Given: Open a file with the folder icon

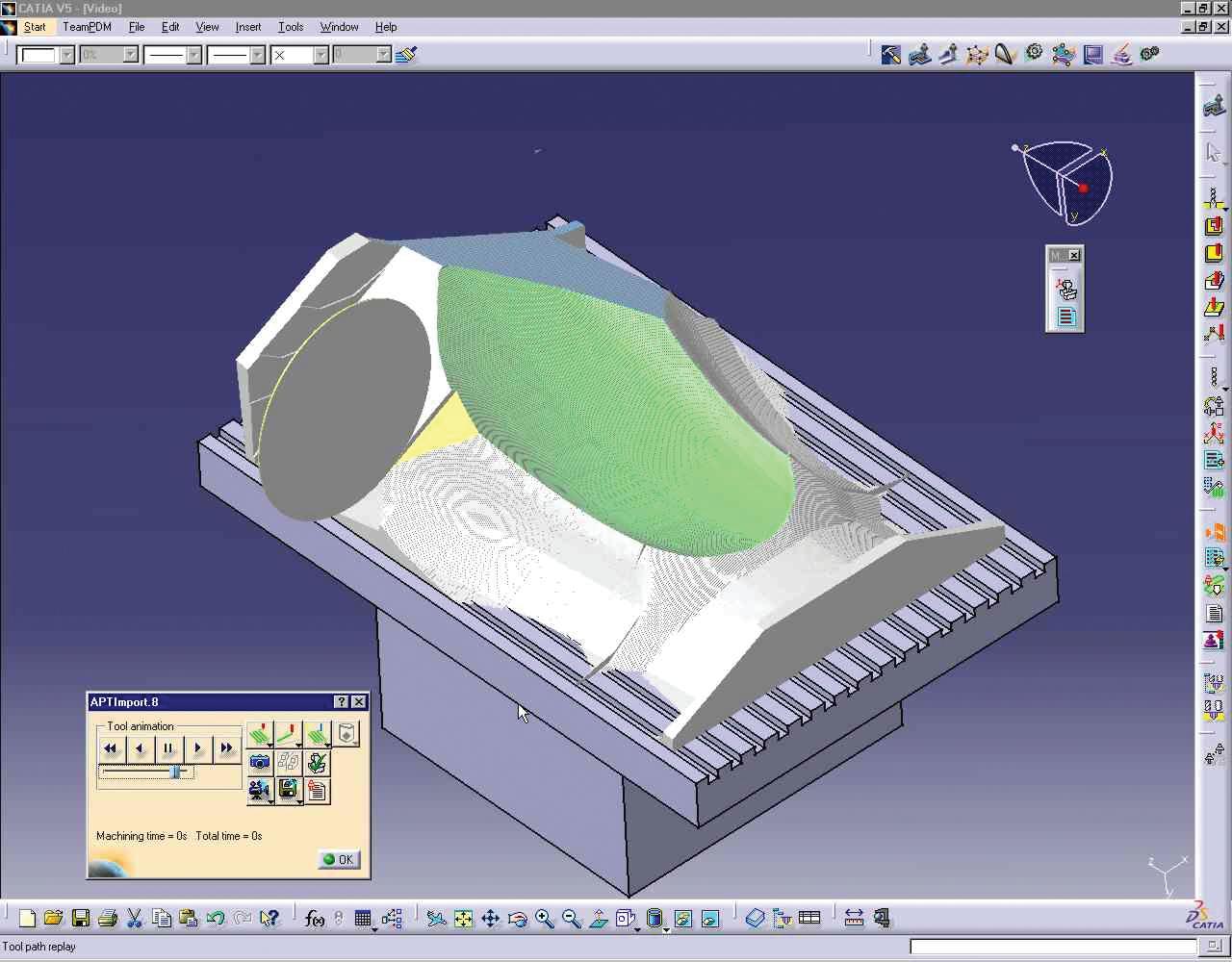Looking at the screenshot, I should coord(54,919).
